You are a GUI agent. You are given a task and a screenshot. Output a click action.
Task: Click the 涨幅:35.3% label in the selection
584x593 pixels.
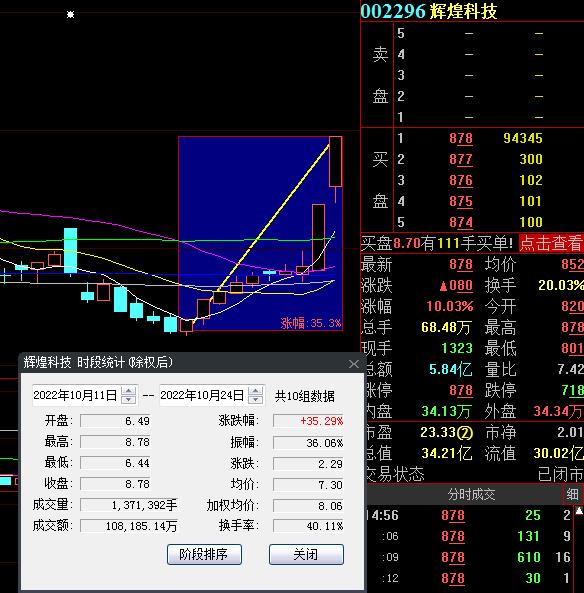[x=311, y=323]
